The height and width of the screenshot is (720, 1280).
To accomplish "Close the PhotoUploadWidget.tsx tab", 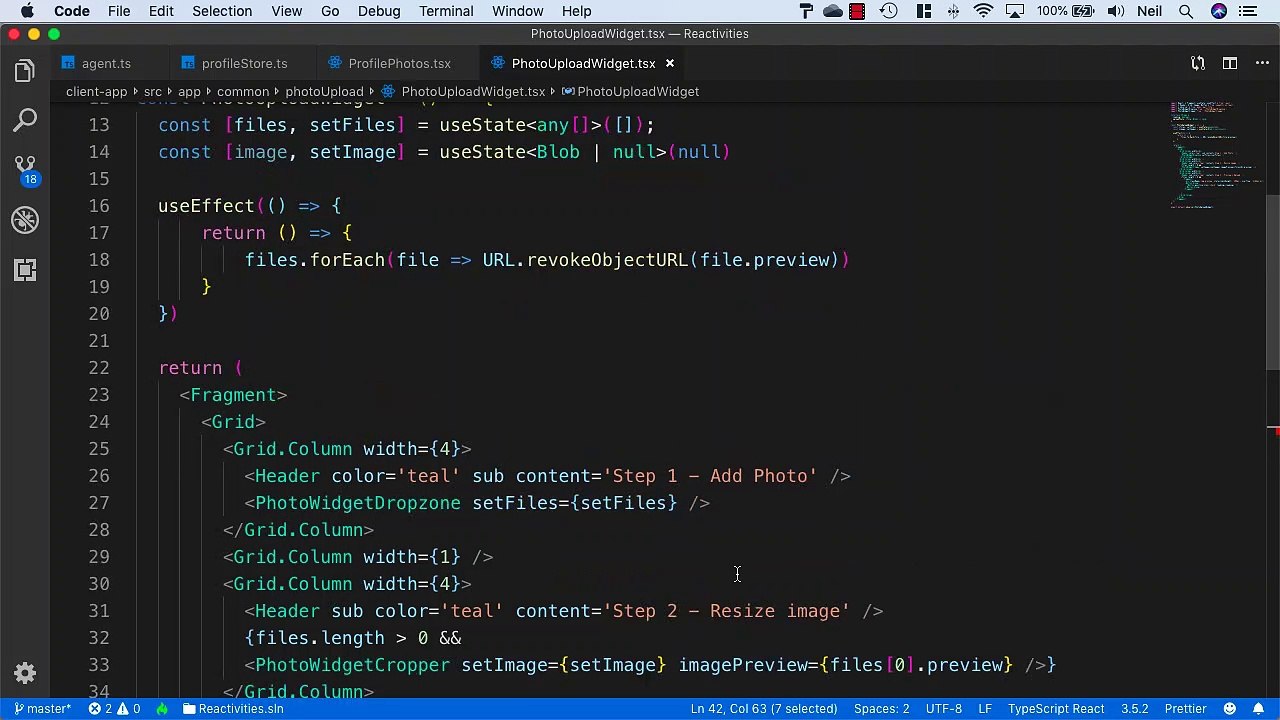I will (670, 63).
